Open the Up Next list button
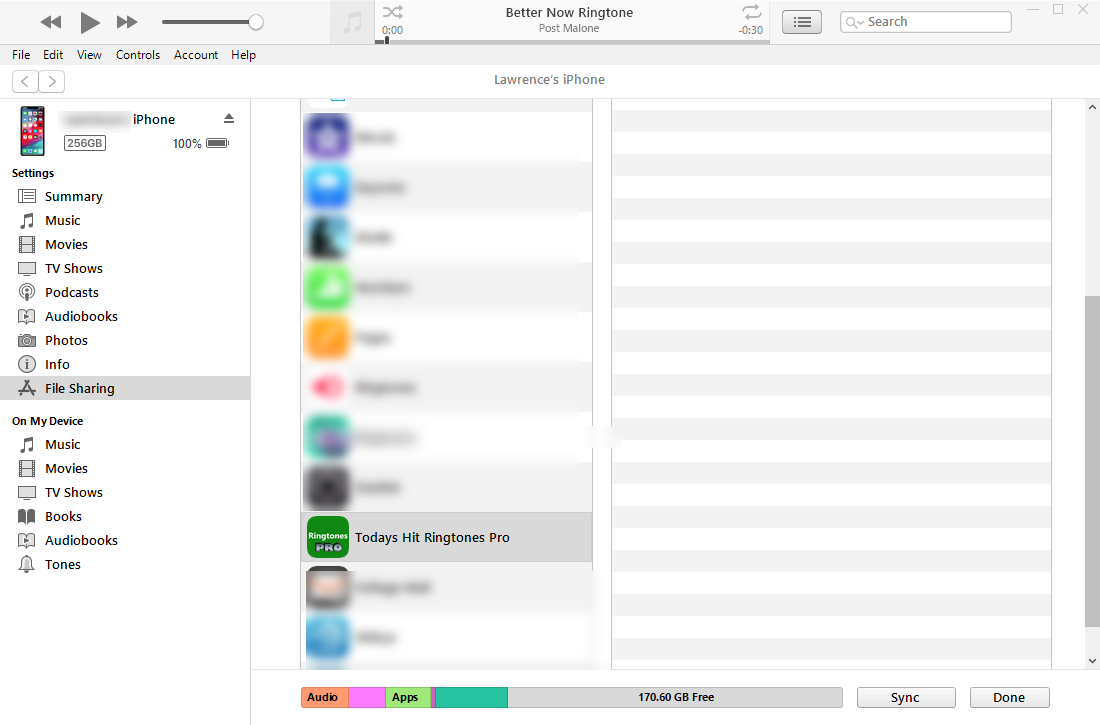Viewport: 1100px width, 725px height. pos(802,22)
